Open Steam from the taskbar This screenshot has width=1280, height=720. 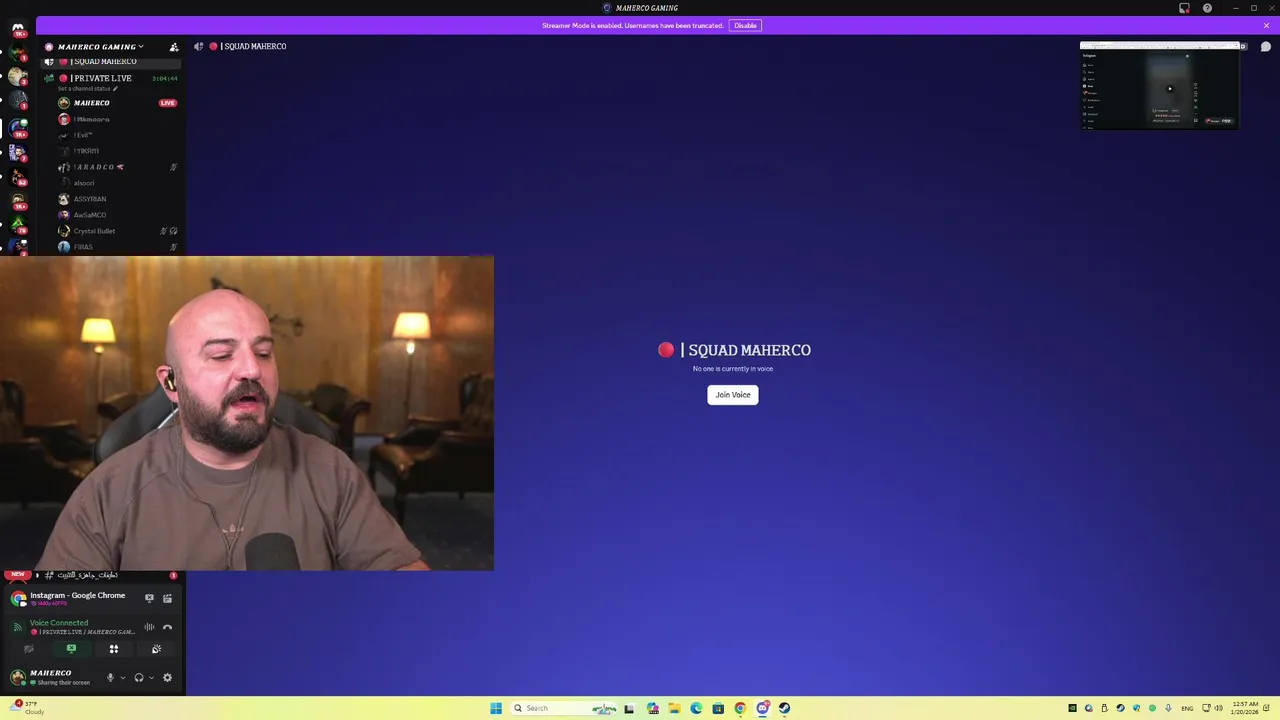tap(785, 708)
